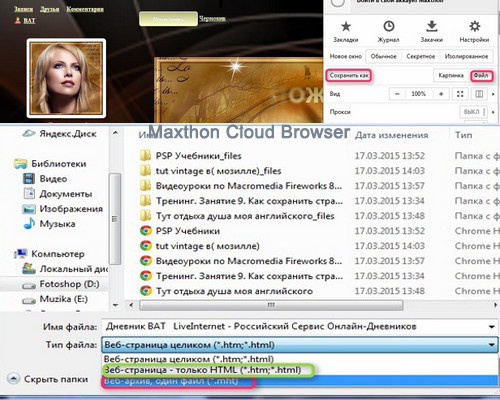Click the 100% zoom value

(x=419, y=94)
